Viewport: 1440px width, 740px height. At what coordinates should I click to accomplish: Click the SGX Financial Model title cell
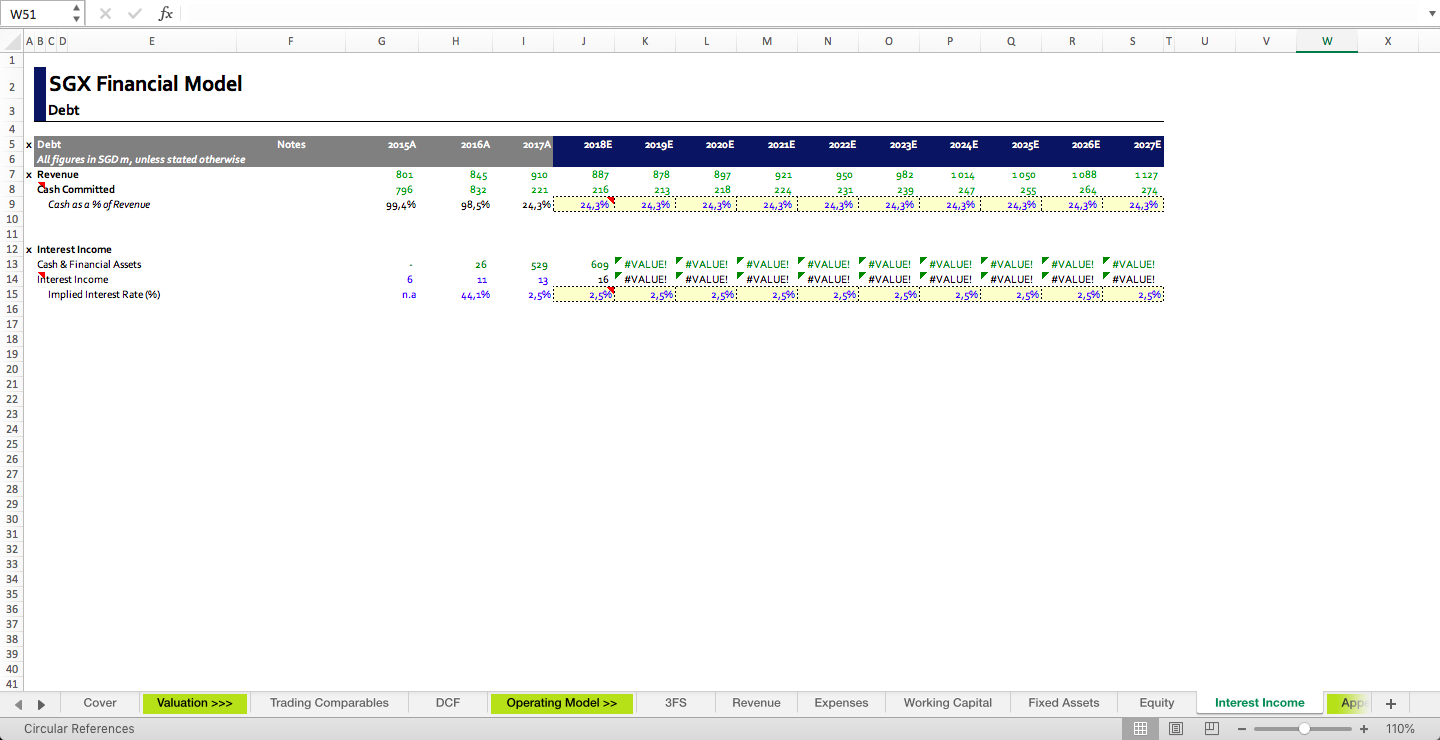146,84
